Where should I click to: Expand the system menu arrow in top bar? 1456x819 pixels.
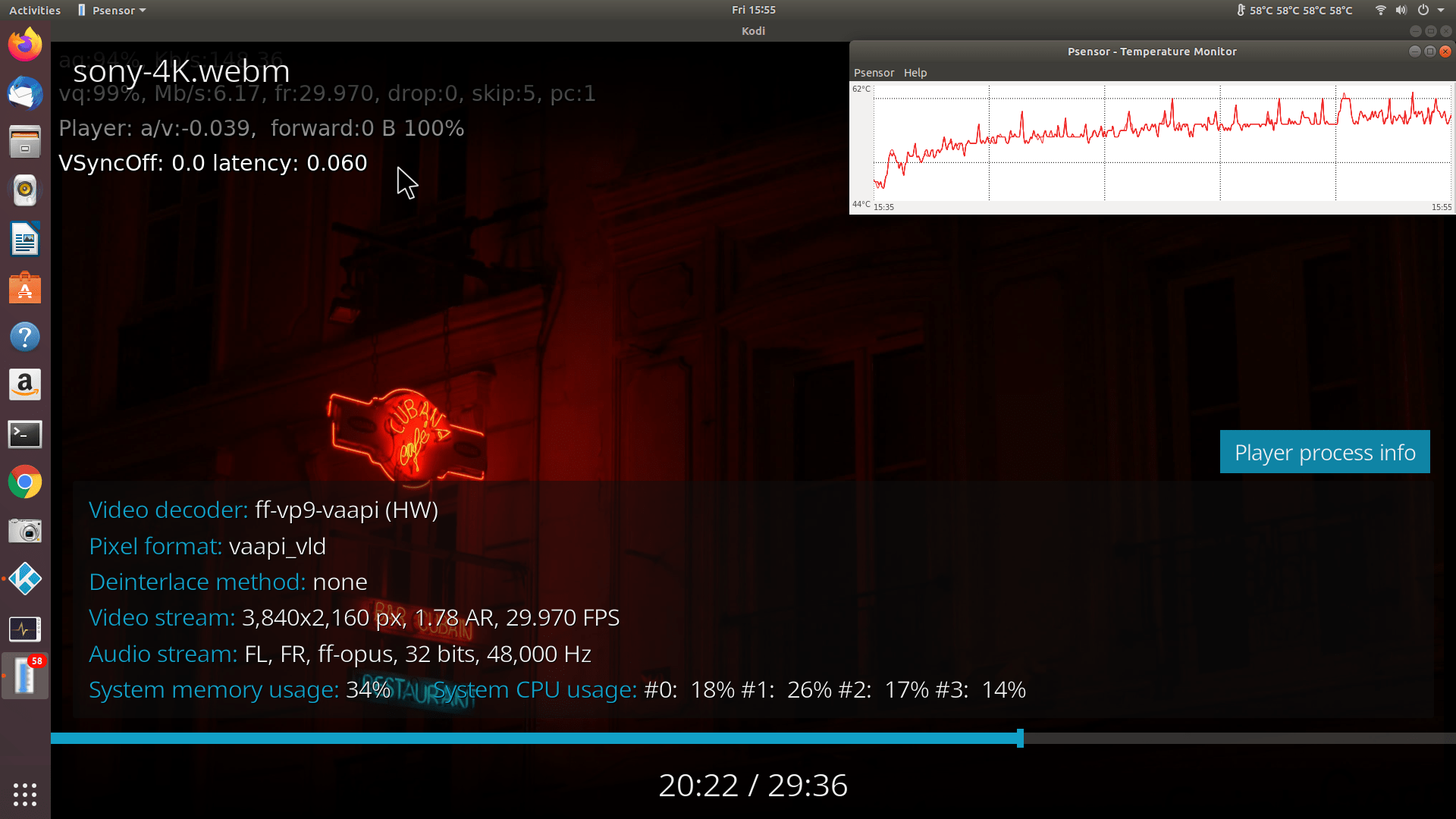click(1441, 11)
